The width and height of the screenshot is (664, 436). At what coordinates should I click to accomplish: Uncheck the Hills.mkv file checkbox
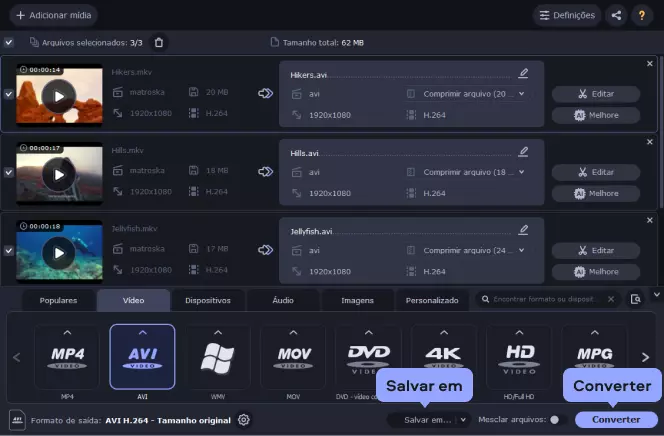[8, 172]
